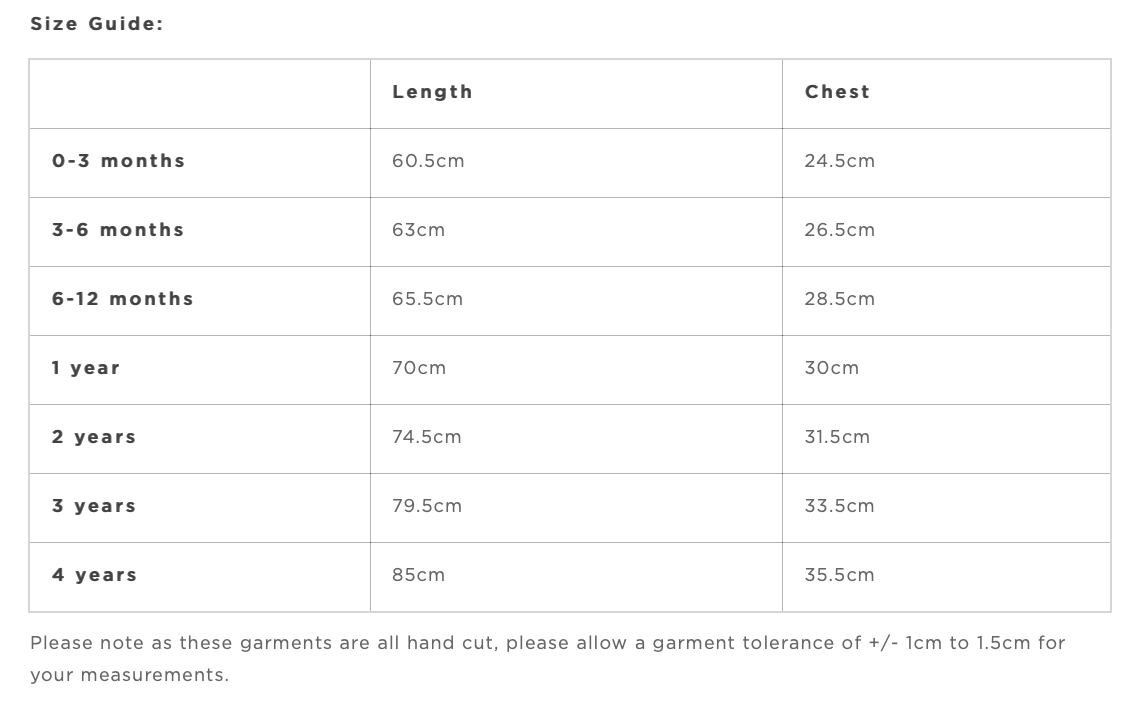Image resolution: width=1140 pixels, height=726 pixels.
Task: Click the 60.5cm length cell
Action: coord(428,161)
